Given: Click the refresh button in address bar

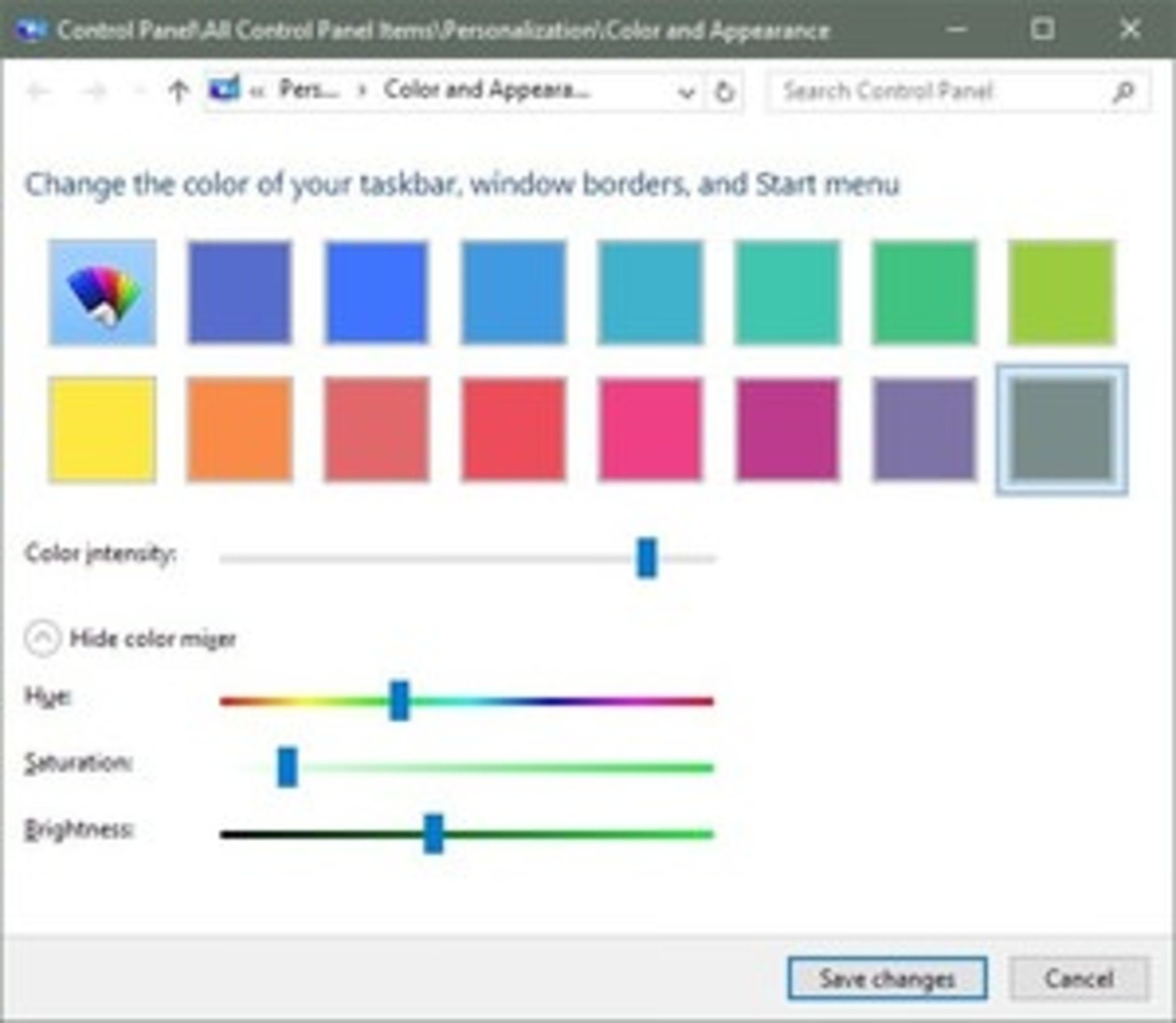Looking at the screenshot, I should (x=725, y=92).
